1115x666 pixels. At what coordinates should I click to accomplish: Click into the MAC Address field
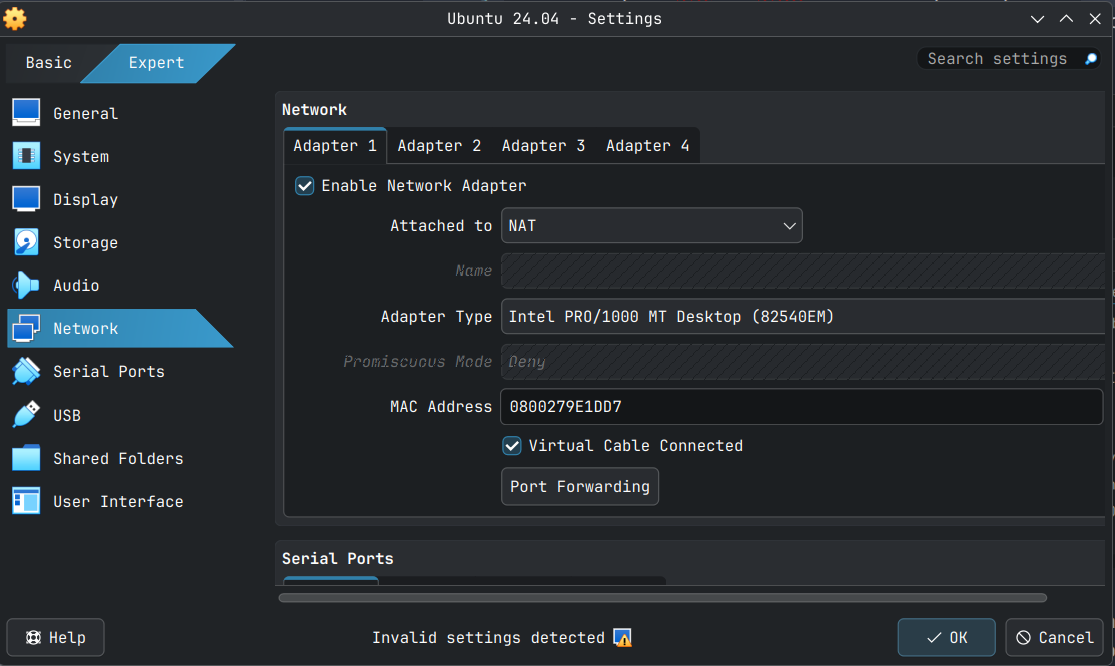coord(800,407)
